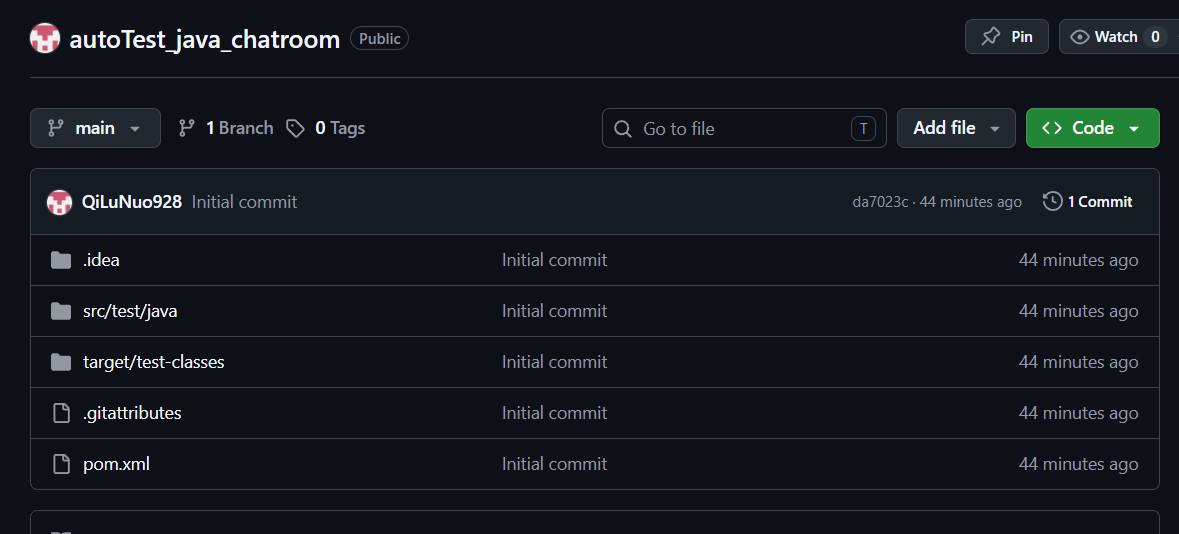This screenshot has height=534, width=1179.
Task: Click the src/test/java folder icon
Action: 61,311
